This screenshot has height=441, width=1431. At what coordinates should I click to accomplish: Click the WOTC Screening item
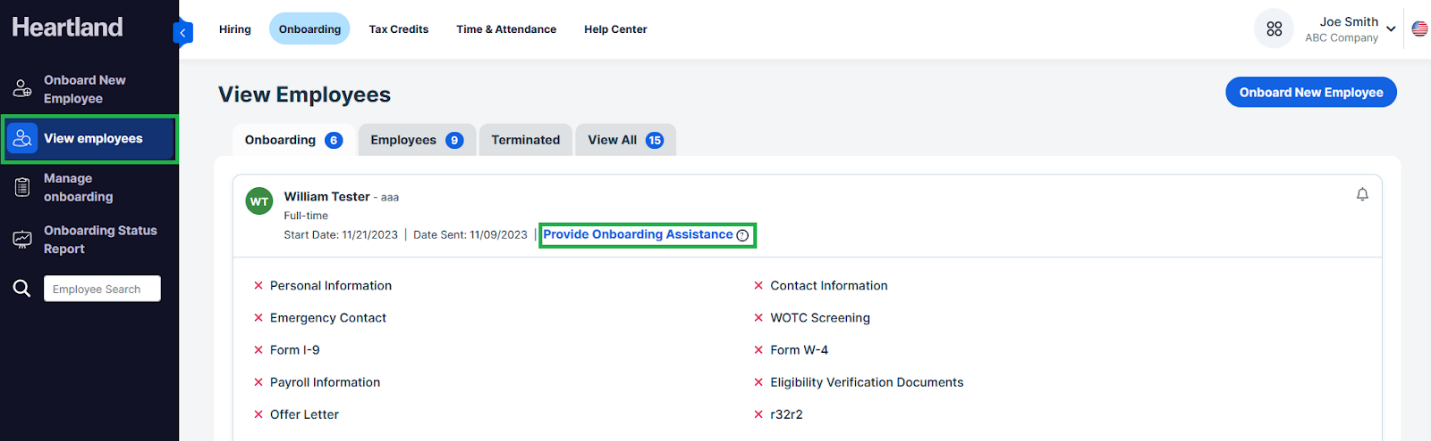[820, 318]
